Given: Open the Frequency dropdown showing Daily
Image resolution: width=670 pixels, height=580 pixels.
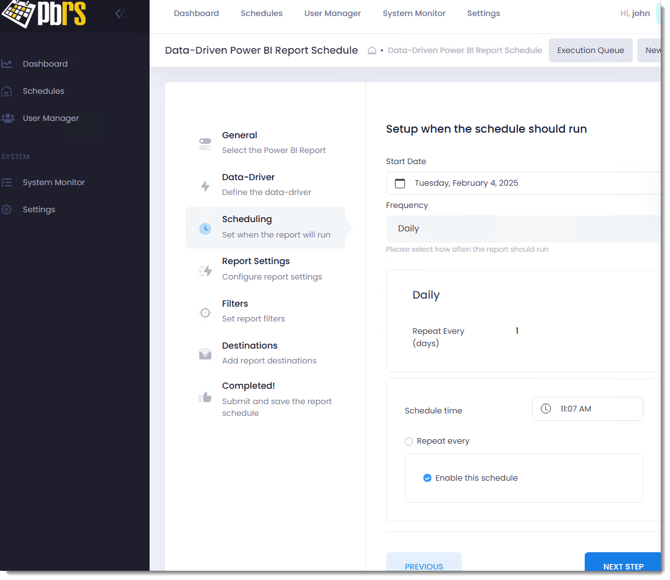Looking at the screenshot, I should 523,229.
